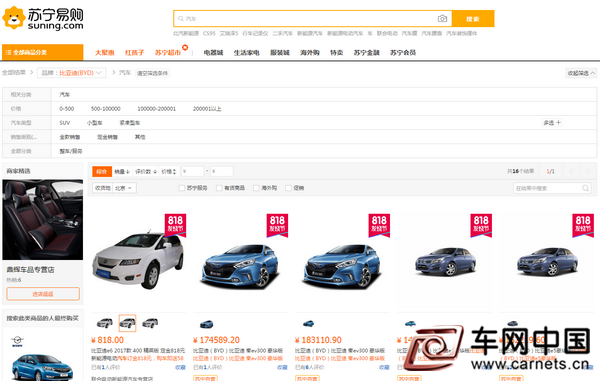
Task: Open the 电器城 navigation tab
Action: click(x=213, y=52)
